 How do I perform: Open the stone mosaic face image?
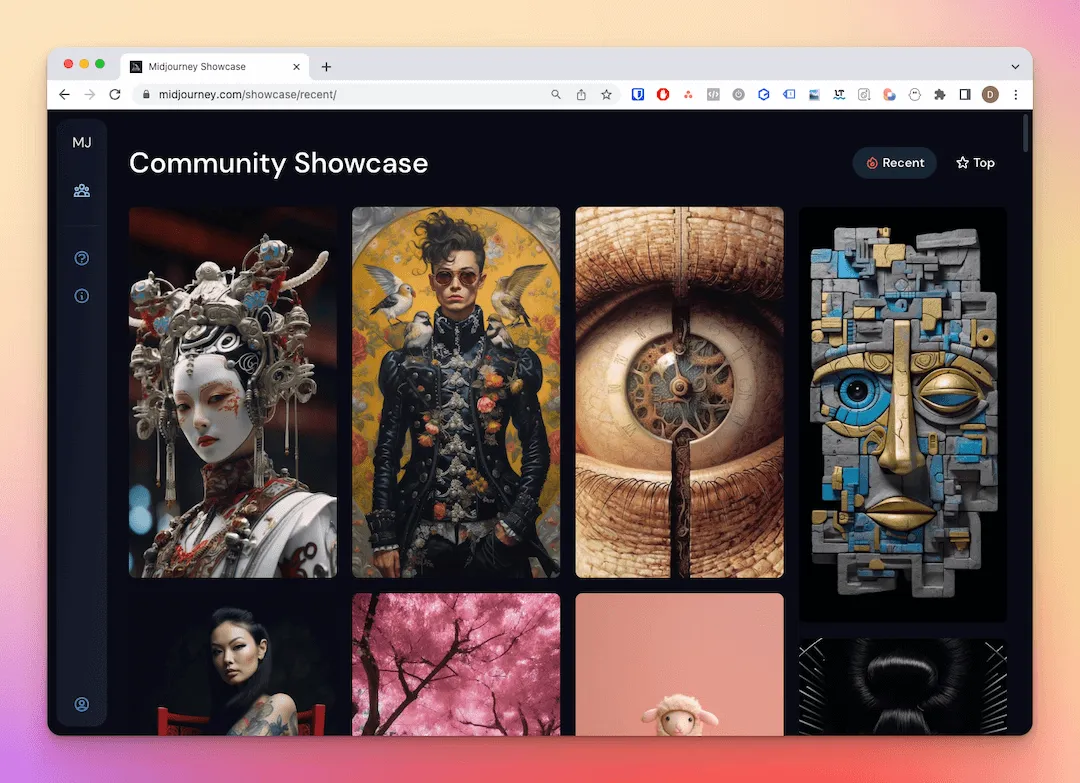pyautogui.click(x=902, y=415)
